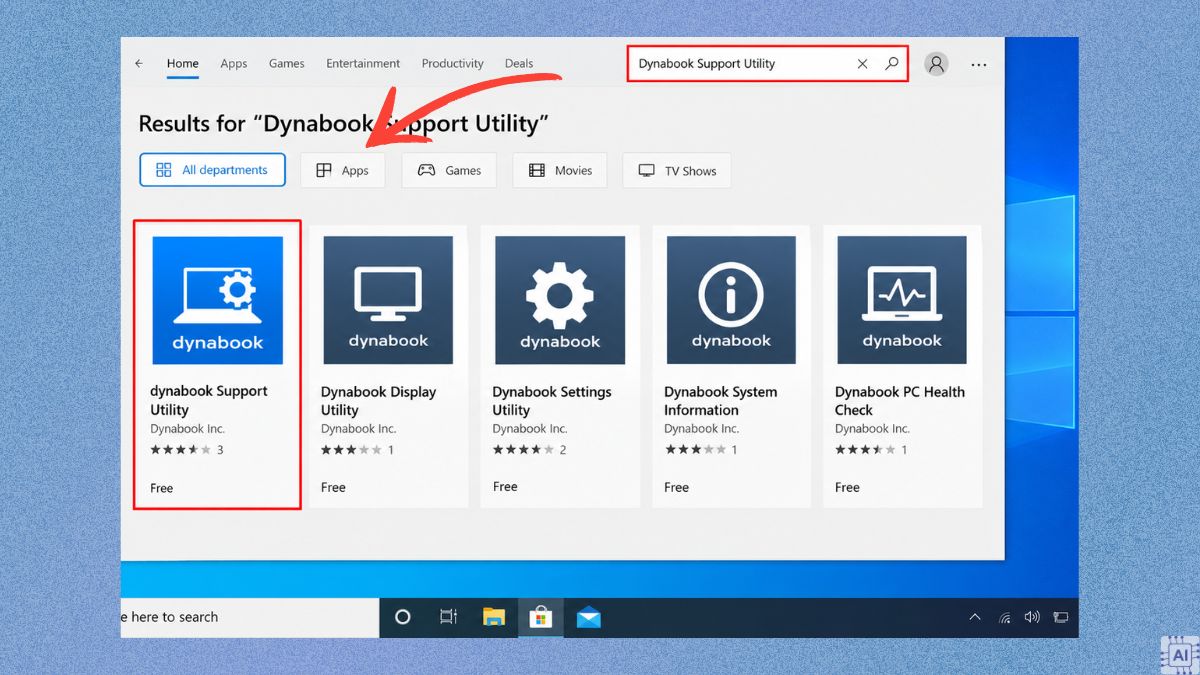The width and height of the screenshot is (1200, 675).
Task: Click the star rating of Dynabook Settings Utility
Action: pyautogui.click(x=523, y=450)
